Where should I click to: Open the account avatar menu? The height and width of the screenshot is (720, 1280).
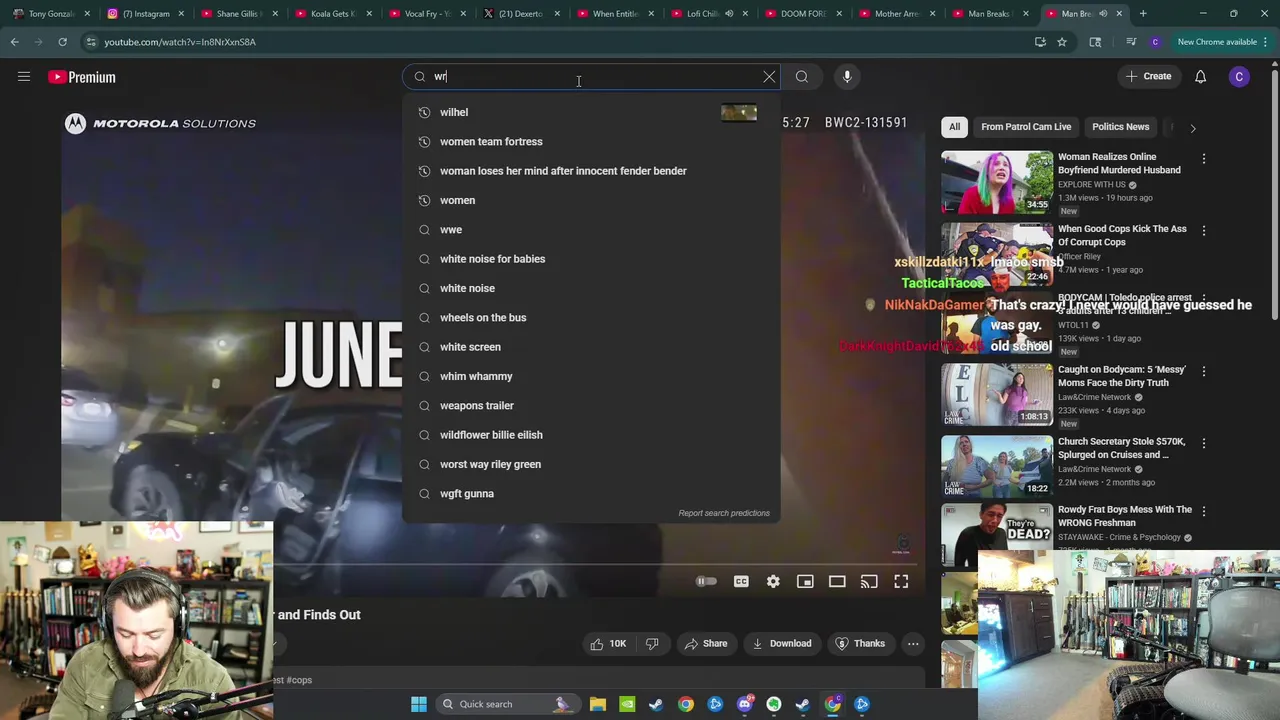click(x=1239, y=77)
